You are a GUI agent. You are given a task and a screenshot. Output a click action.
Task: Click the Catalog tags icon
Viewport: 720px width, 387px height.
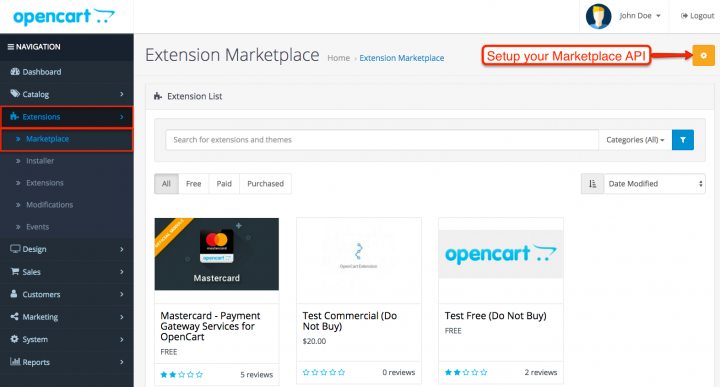click(15, 94)
